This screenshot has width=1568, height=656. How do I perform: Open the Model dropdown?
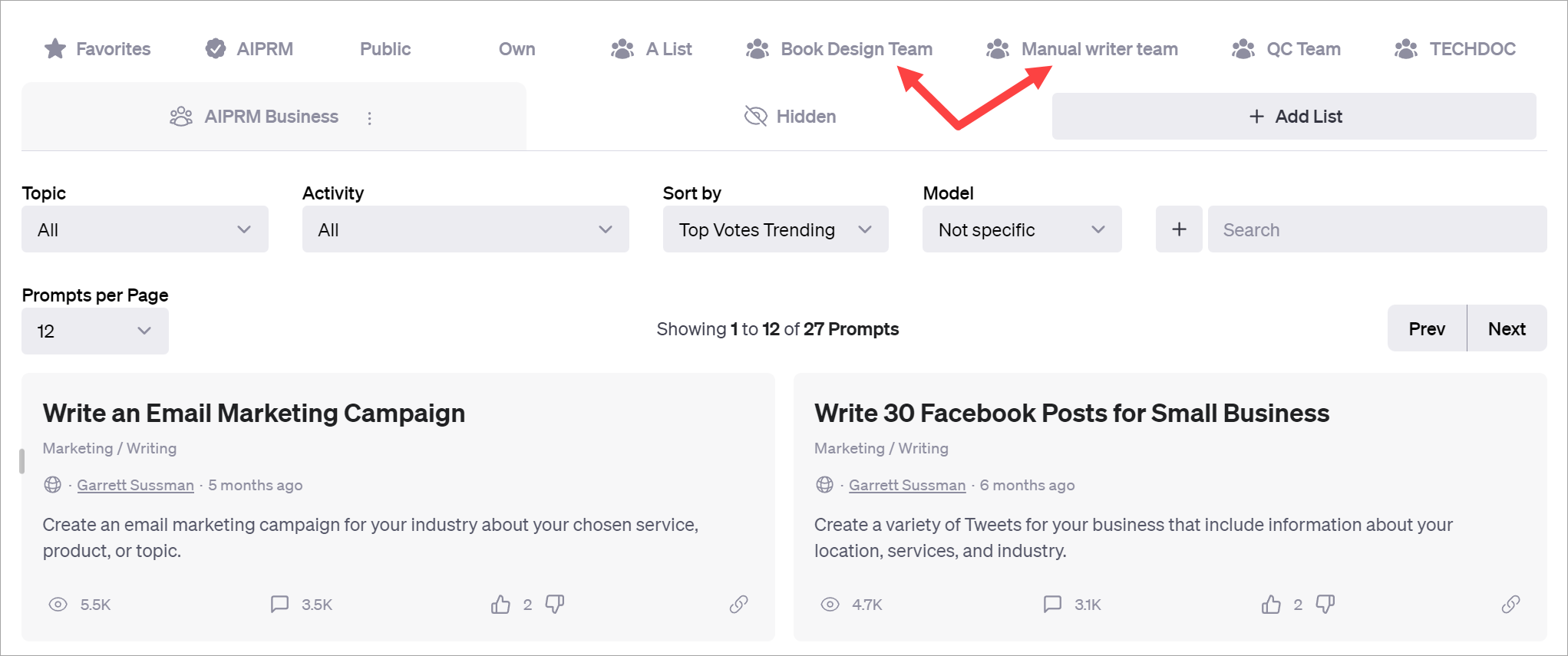(x=1022, y=229)
